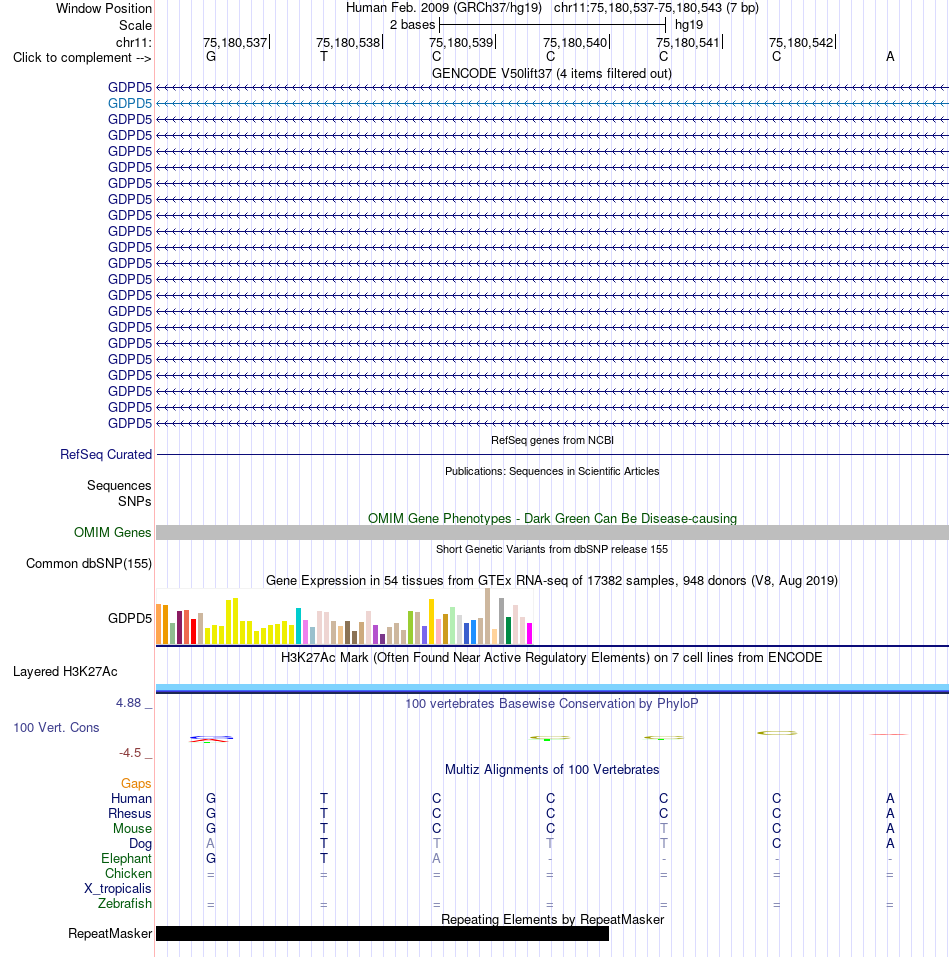Click 'Publications: Sequences in Scientific Articles' title
Image resolution: width=950 pixels, height=957 pixels.
[x=552, y=471]
